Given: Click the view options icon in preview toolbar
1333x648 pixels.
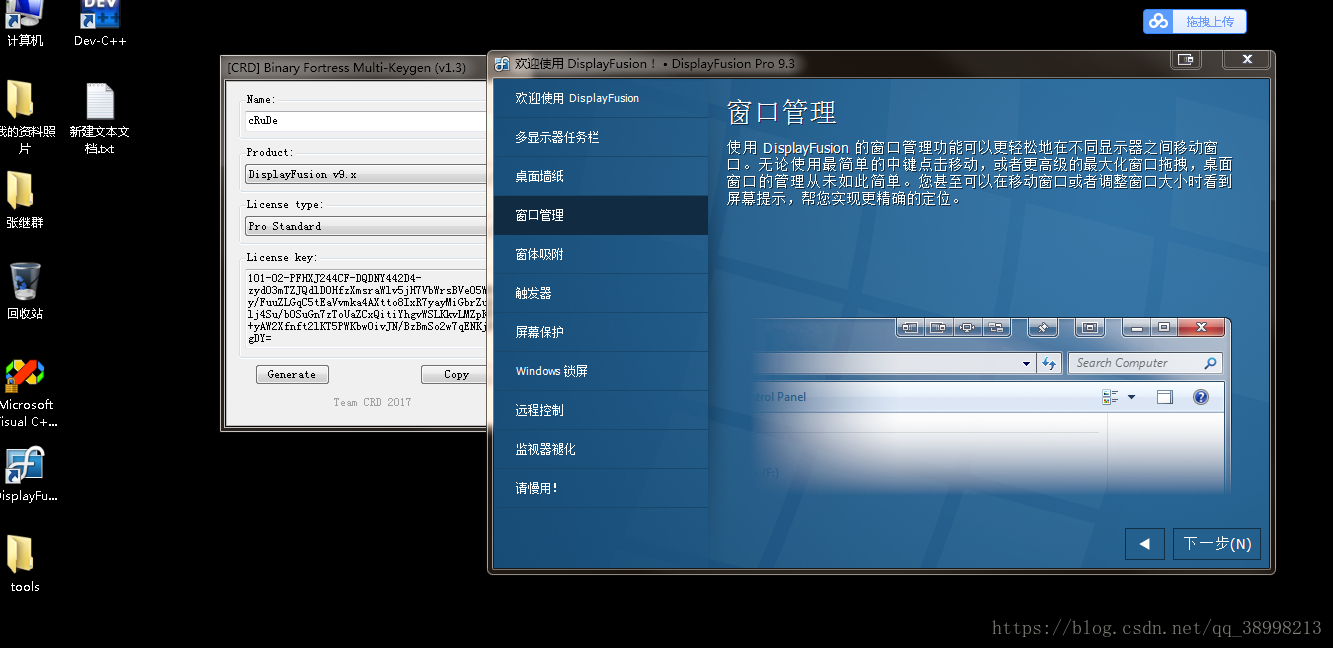Looking at the screenshot, I should coord(1110,397).
